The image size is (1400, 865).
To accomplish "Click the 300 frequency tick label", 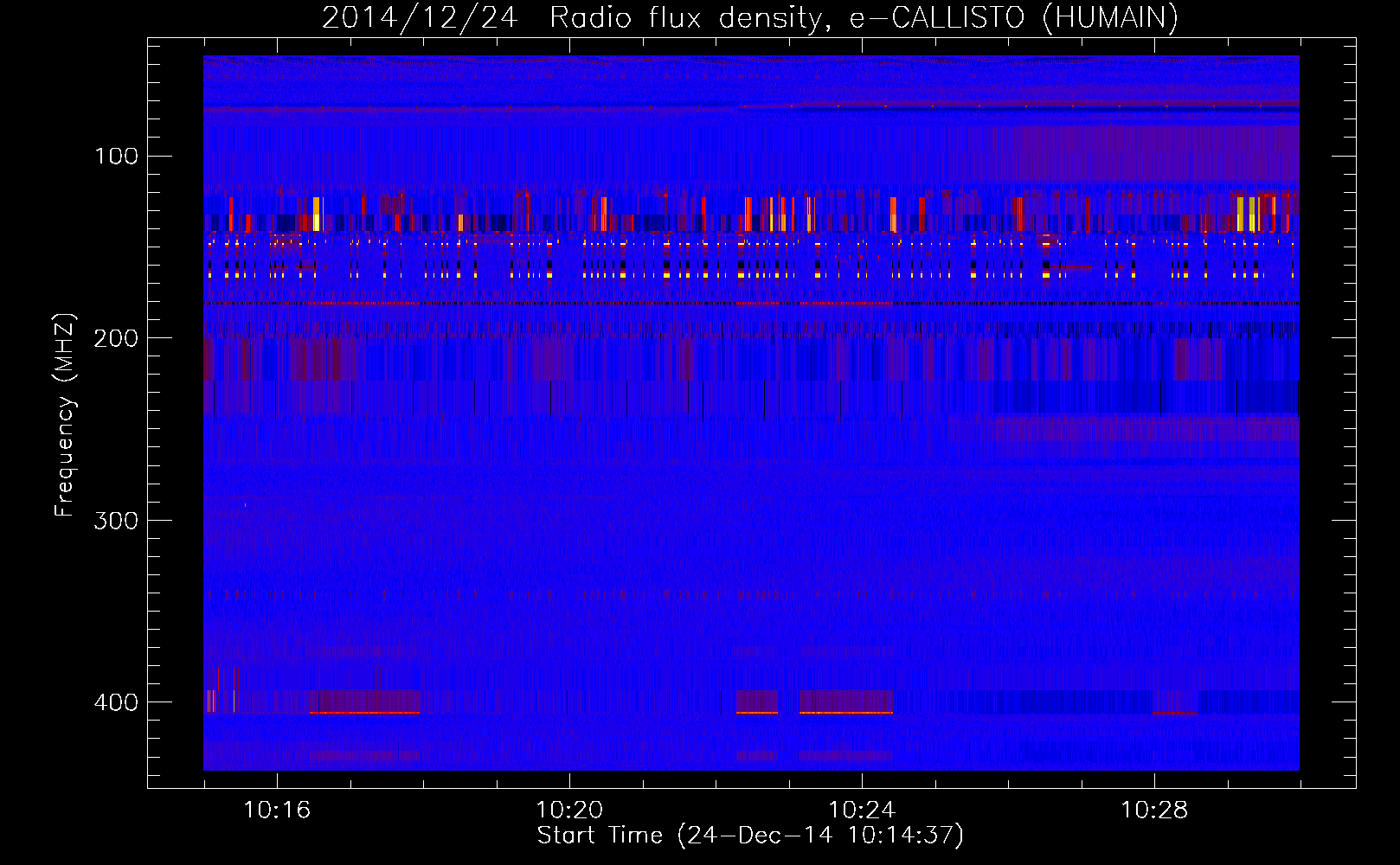I will pyautogui.click(x=117, y=520).
